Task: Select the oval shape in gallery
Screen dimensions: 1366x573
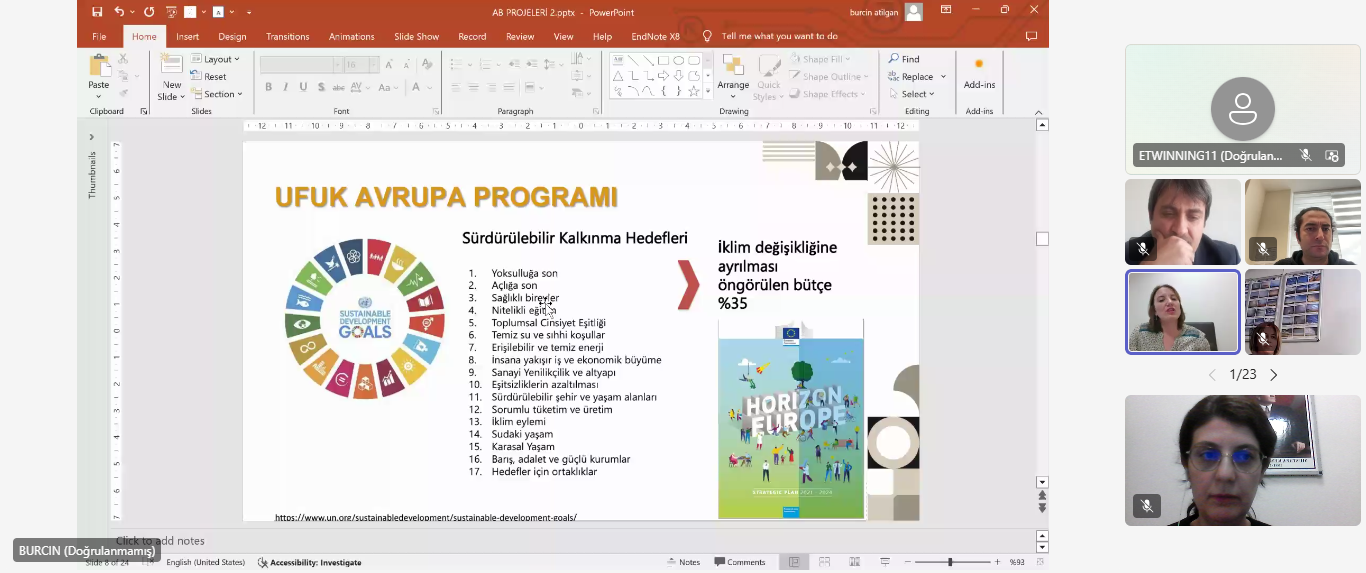Action: tap(678, 60)
